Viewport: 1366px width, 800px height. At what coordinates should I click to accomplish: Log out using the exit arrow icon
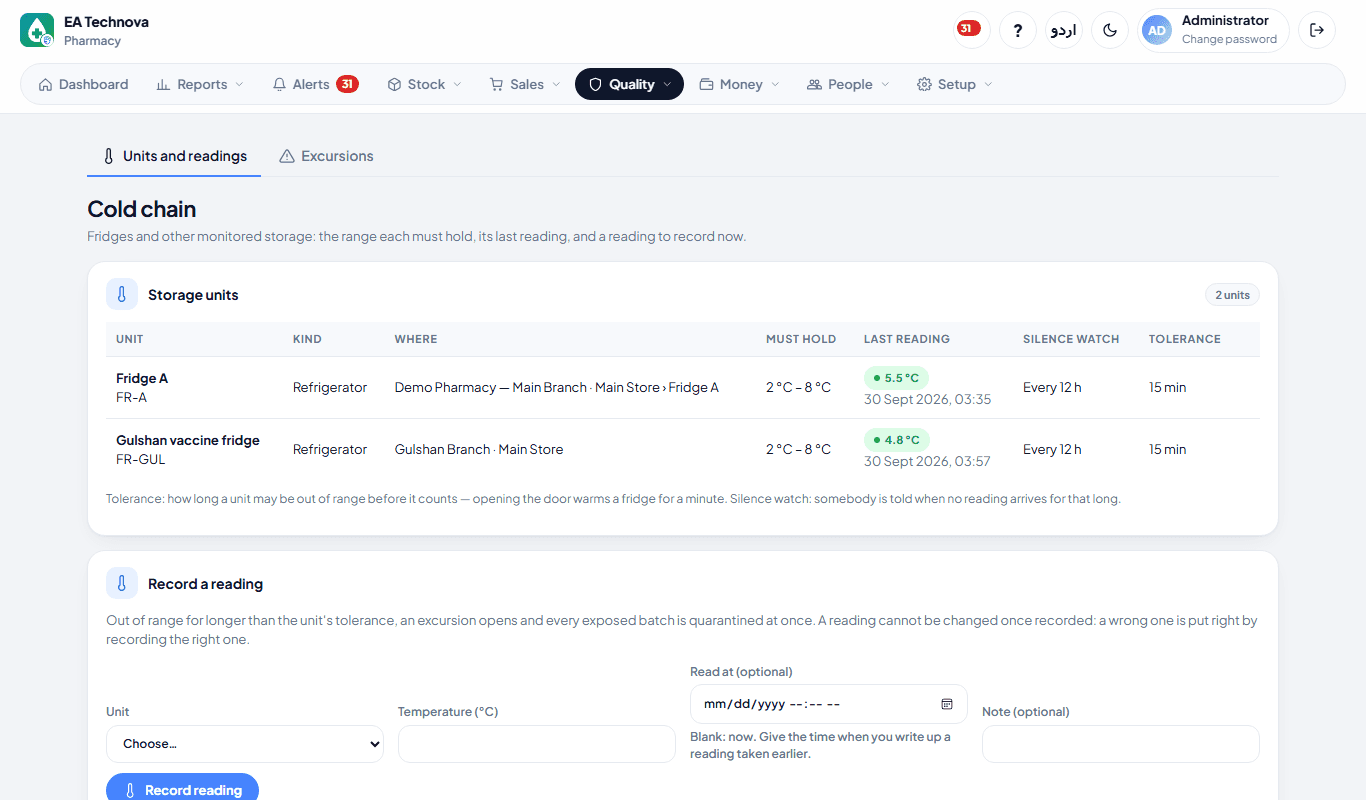1317,30
